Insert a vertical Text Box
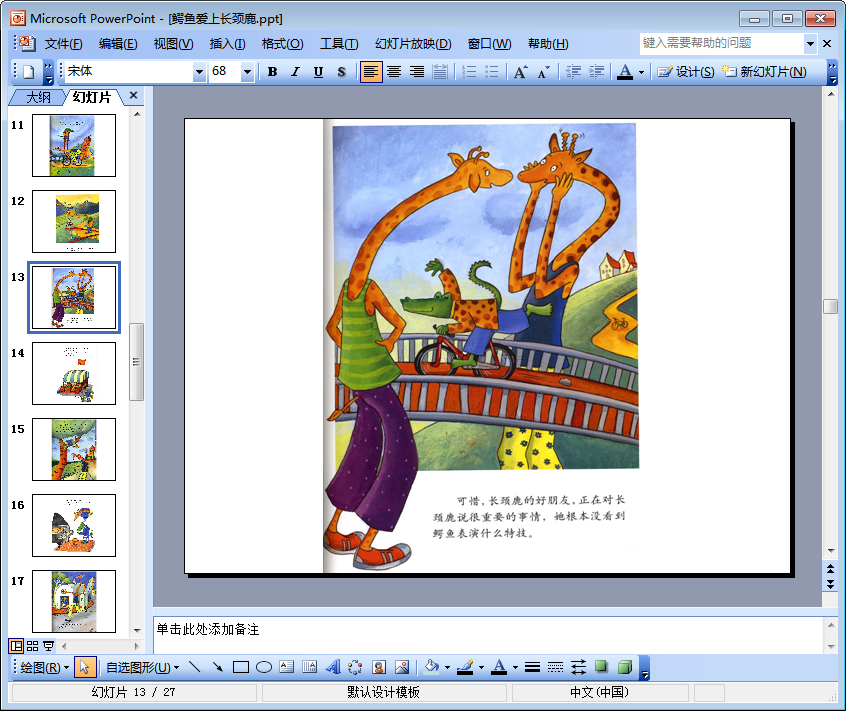This screenshot has height=711, width=846. coord(309,667)
